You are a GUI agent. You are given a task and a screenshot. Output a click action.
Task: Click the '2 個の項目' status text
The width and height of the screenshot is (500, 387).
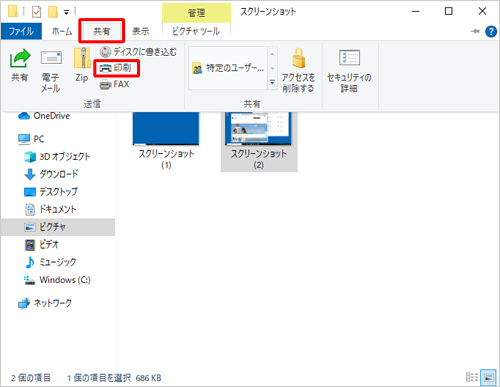[x=31, y=378]
